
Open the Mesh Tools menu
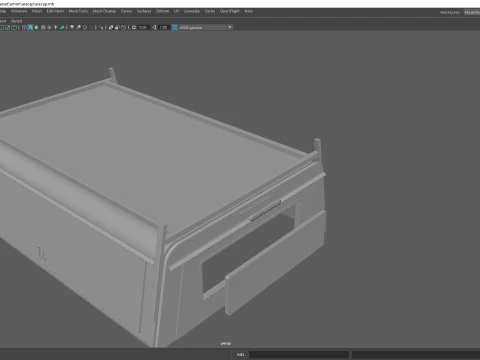point(78,11)
